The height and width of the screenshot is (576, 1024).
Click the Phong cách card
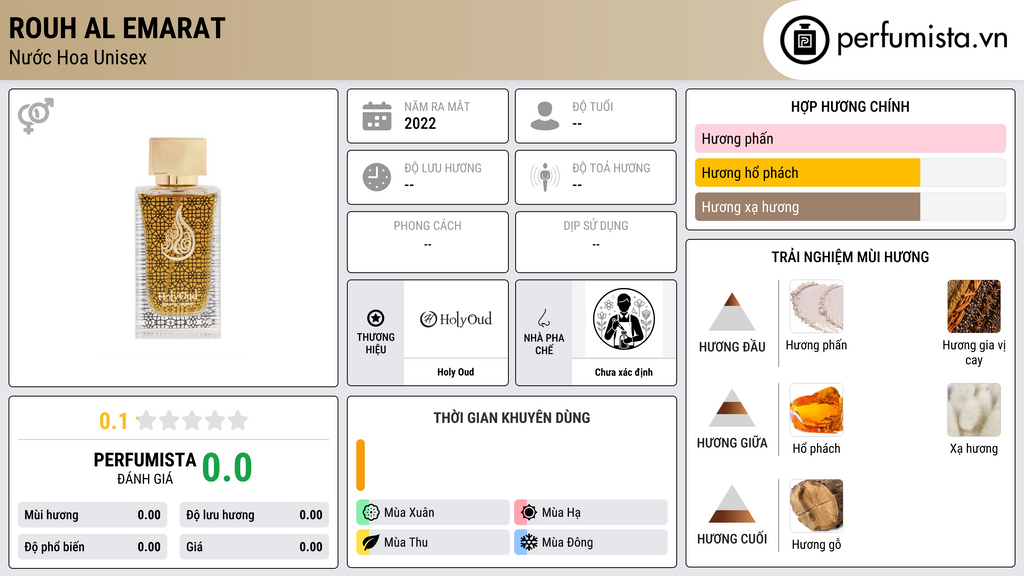point(428,242)
